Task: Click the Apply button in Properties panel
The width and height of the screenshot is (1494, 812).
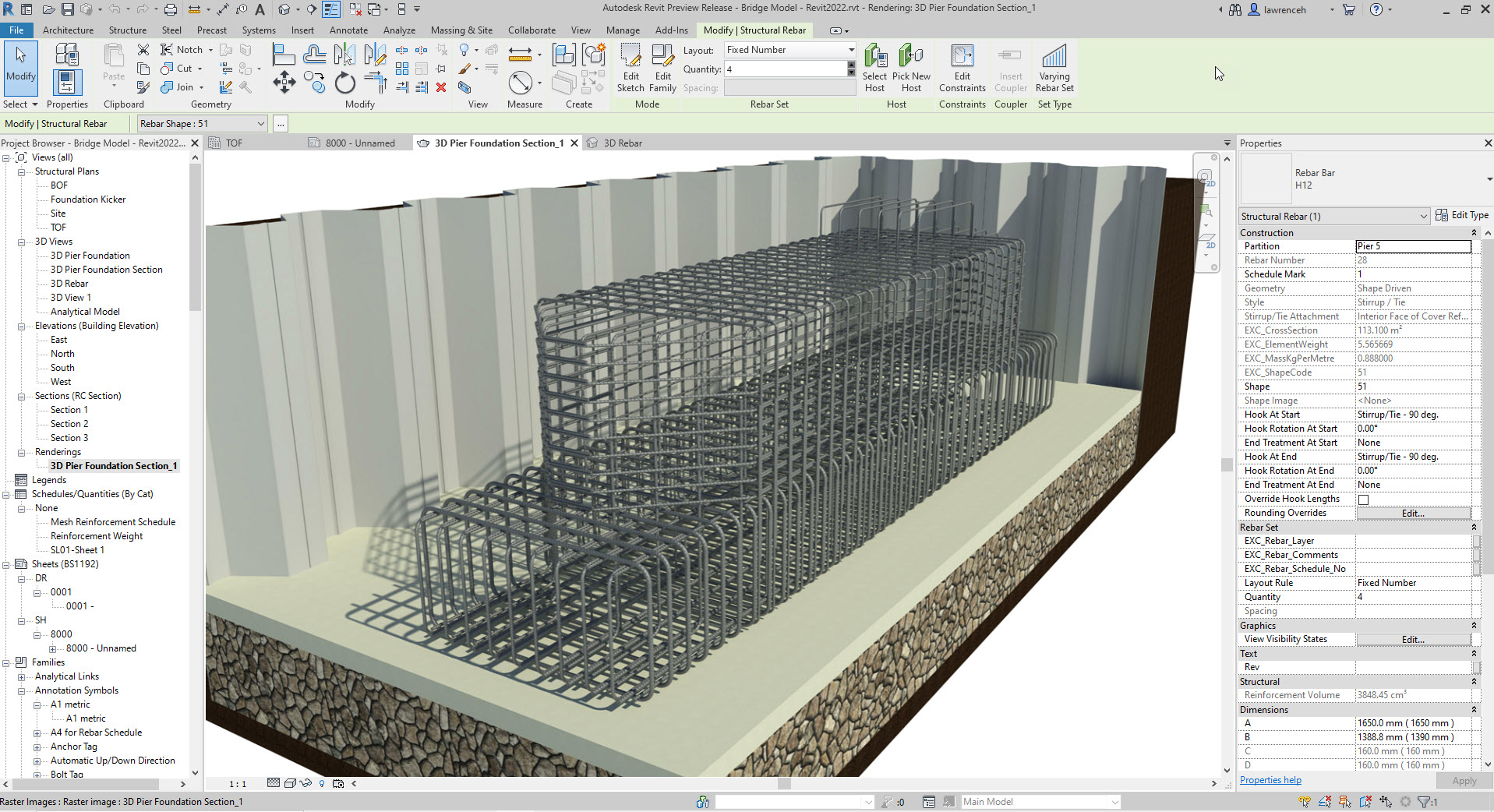Action: tap(1464, 780)
